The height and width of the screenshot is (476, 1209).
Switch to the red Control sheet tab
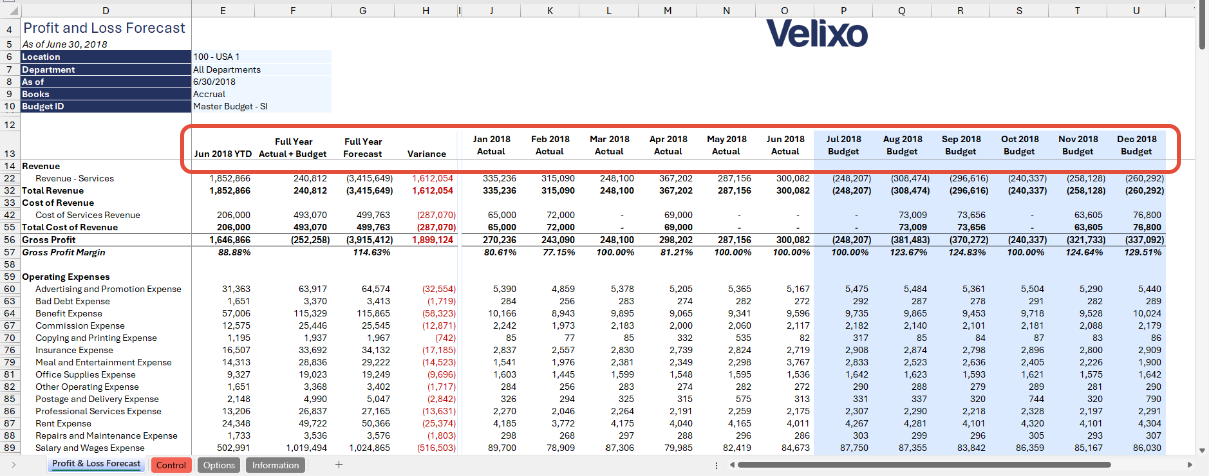coord(171,465)
